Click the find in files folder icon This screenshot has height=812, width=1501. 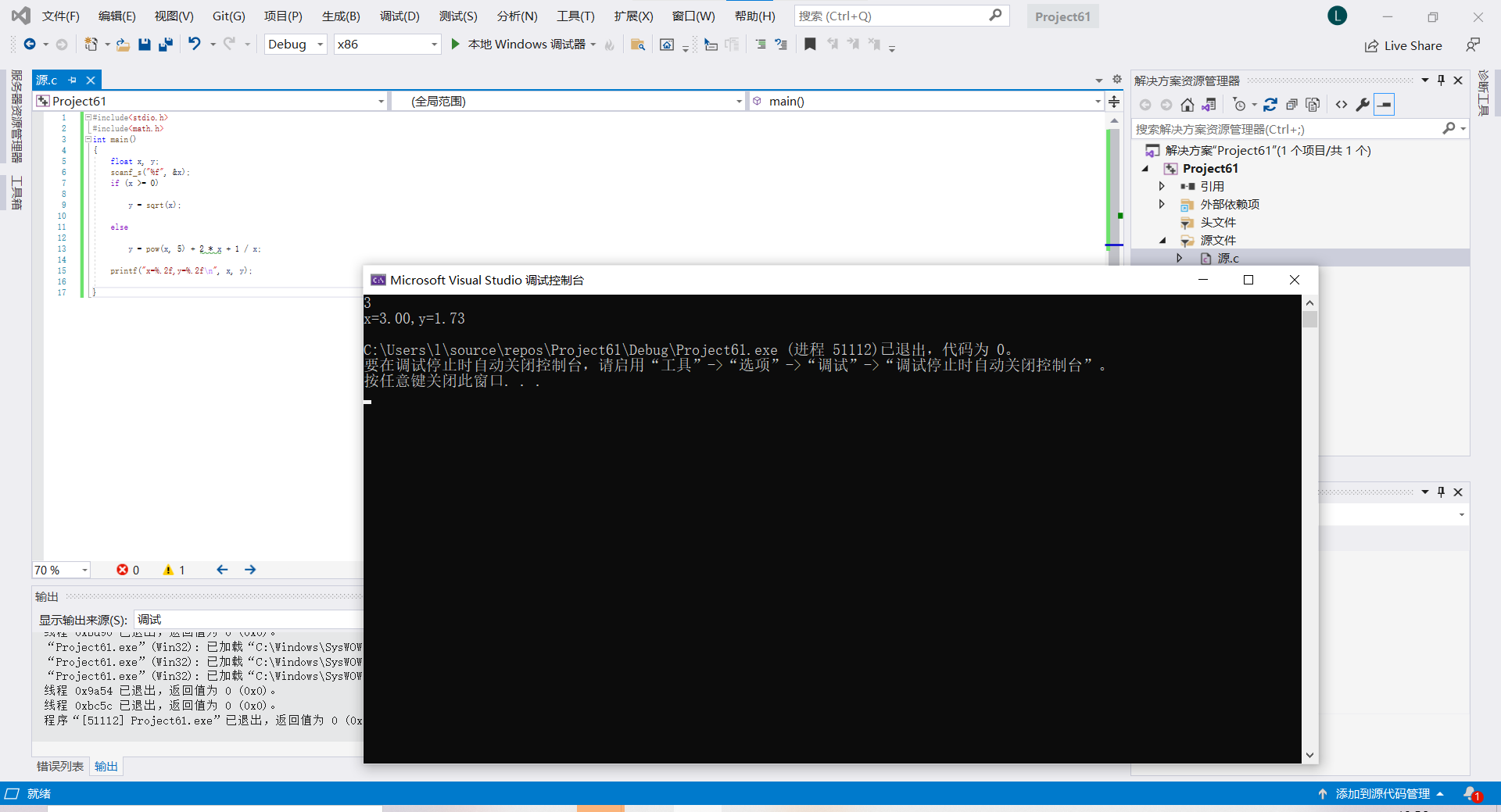(638, 45)
